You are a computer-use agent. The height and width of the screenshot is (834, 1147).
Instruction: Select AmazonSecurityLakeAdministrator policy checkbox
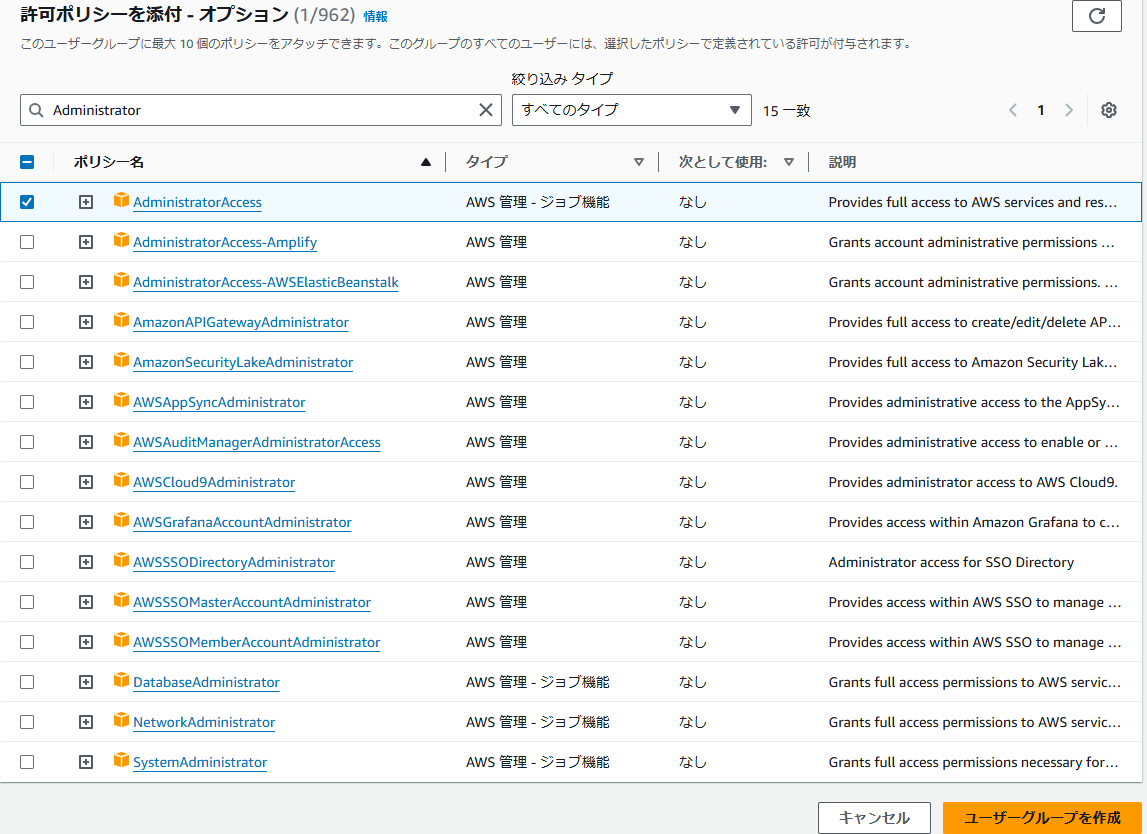[27, 362]
